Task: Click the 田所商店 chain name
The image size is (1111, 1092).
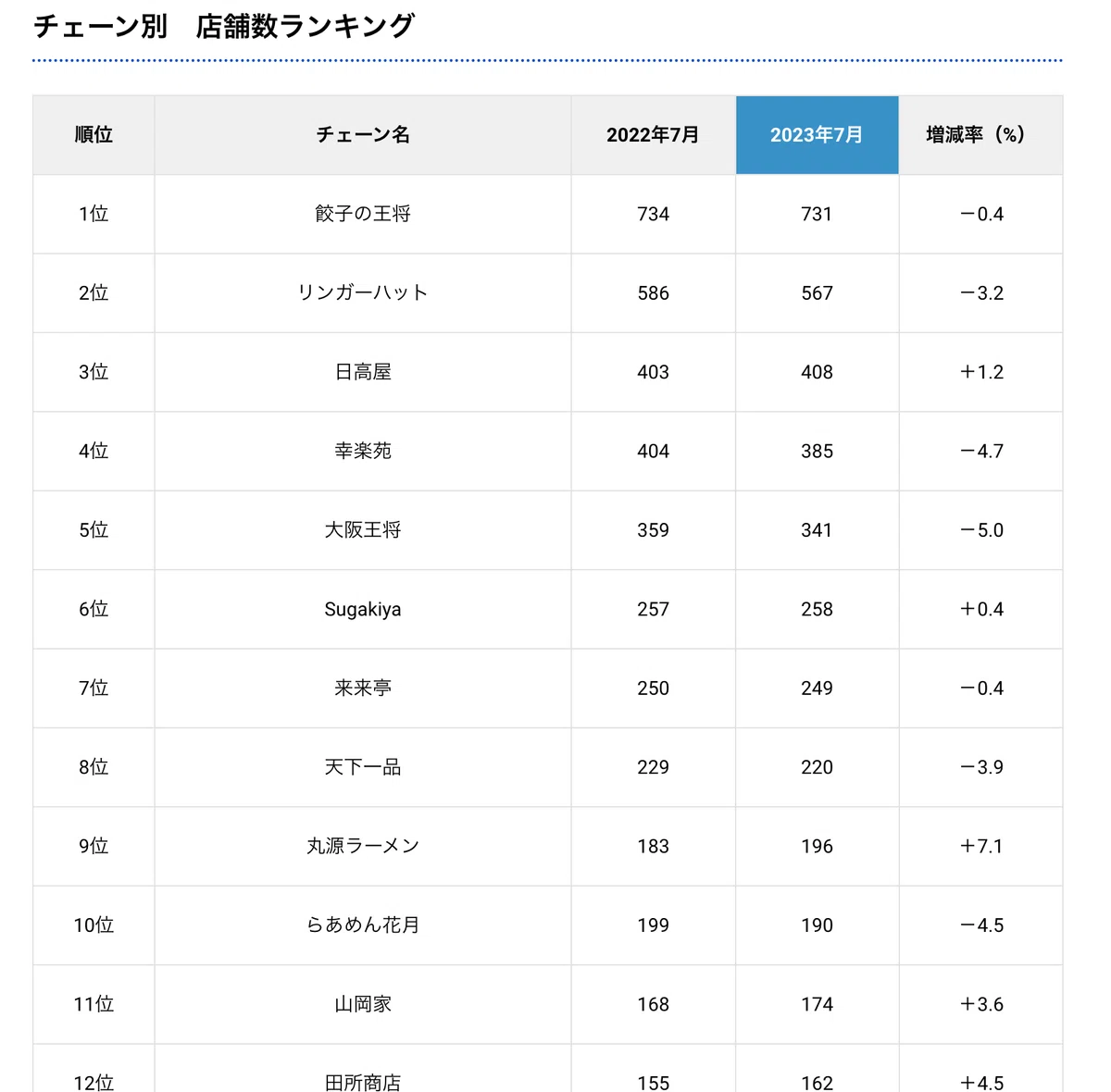Action: [363, 1082]
